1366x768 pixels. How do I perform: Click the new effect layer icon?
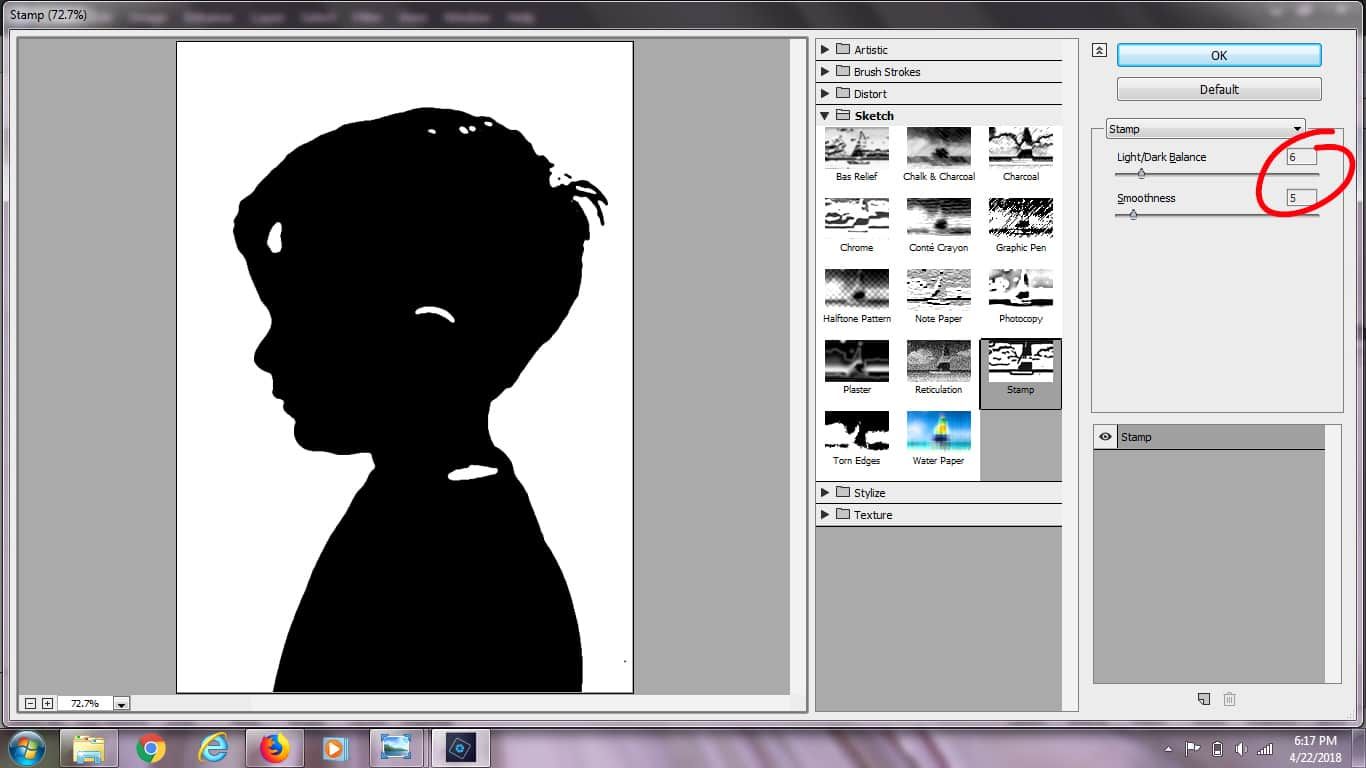click(1204, 699)
